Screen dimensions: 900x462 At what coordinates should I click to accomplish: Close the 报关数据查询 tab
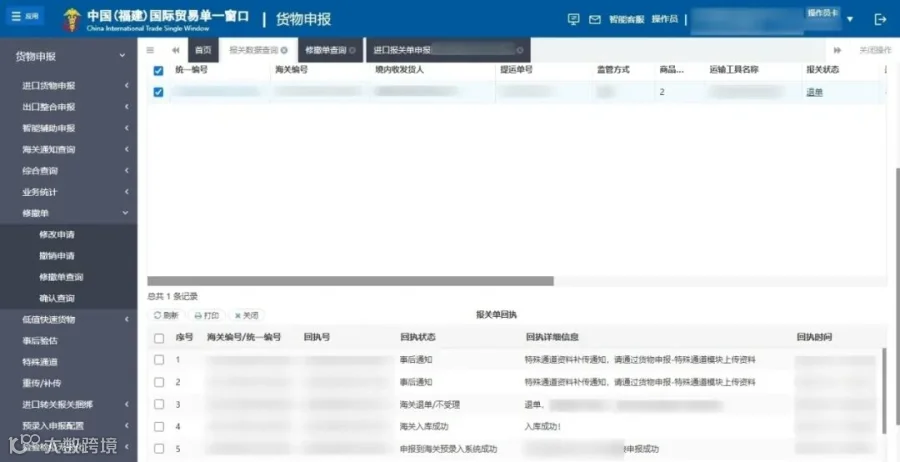pos(284,51)
